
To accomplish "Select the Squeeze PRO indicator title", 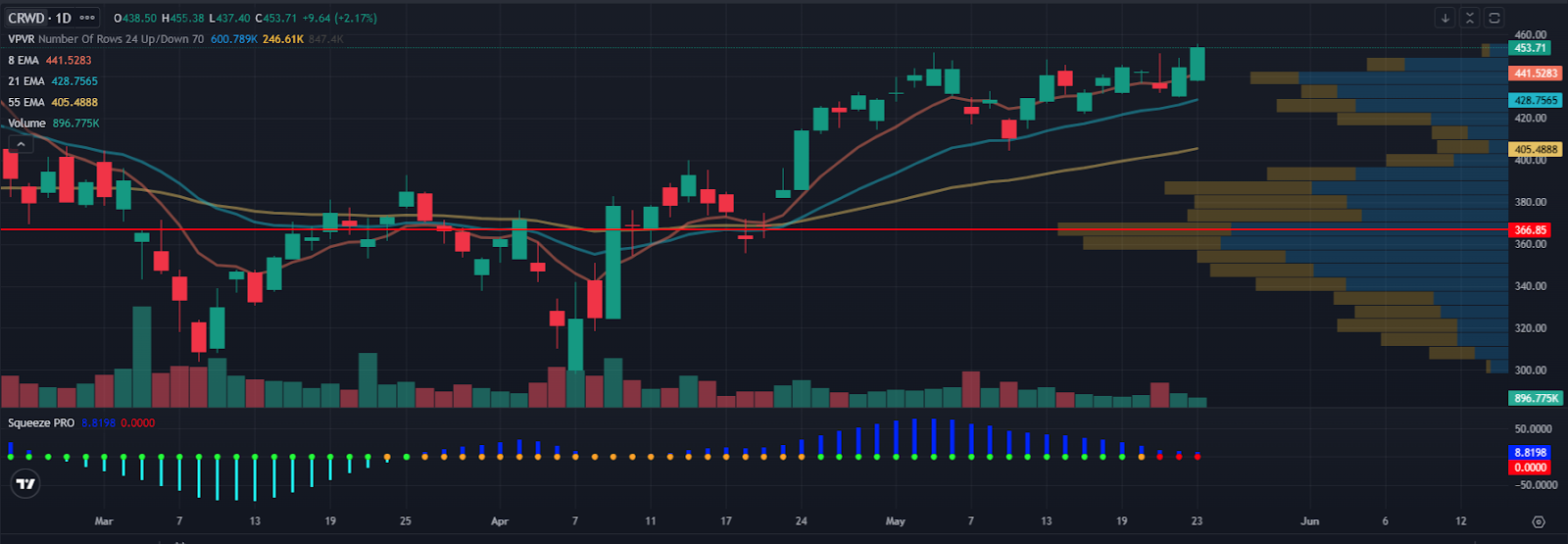I will click(41, 422).
